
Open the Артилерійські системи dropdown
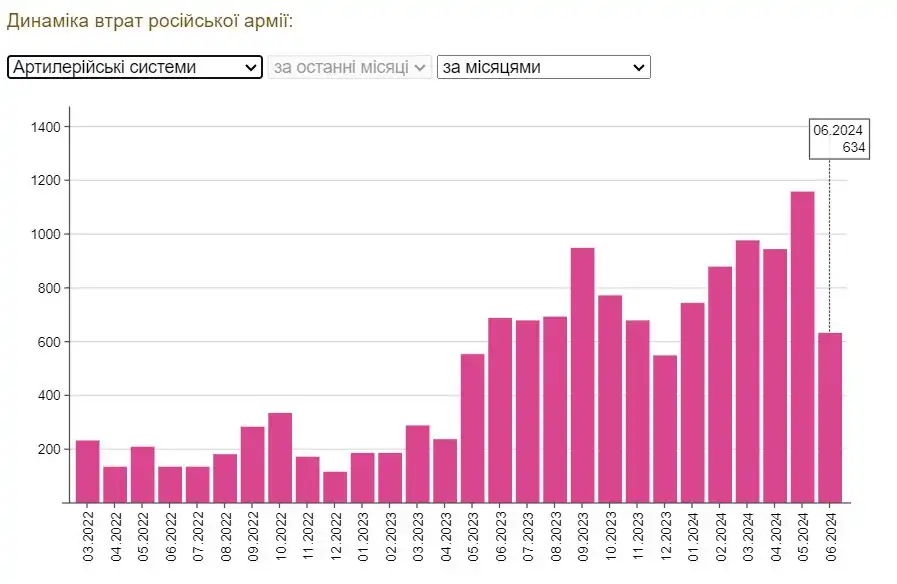134,67
